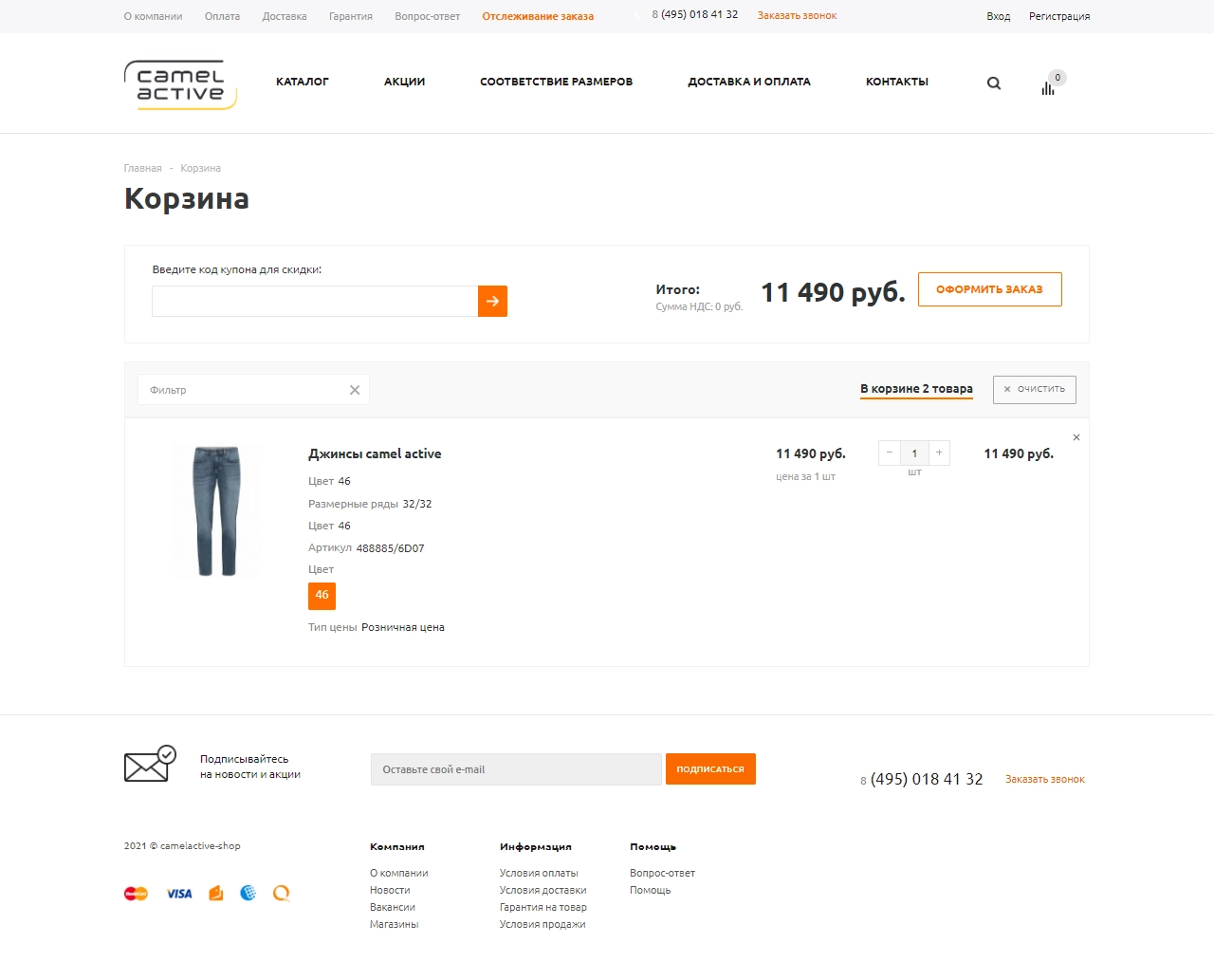Viewport: 1214px width, 980px height.
Task: Open the search magnifier icon
Action: 994,83
